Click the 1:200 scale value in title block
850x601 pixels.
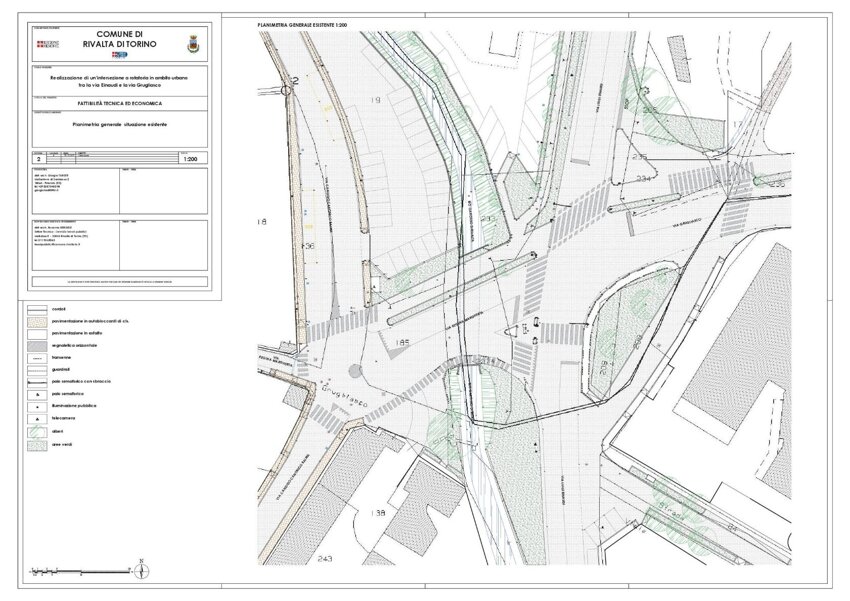coord(191,158)
